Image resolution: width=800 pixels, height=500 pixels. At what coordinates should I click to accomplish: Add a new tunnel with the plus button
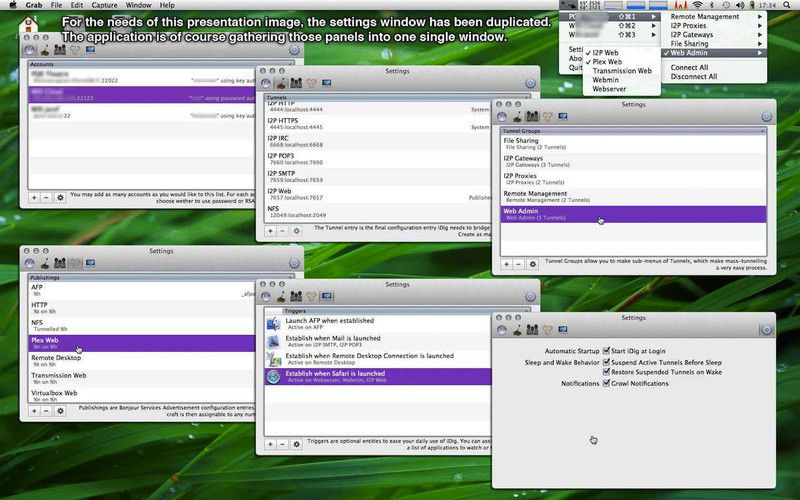click(x=270, y=231)
